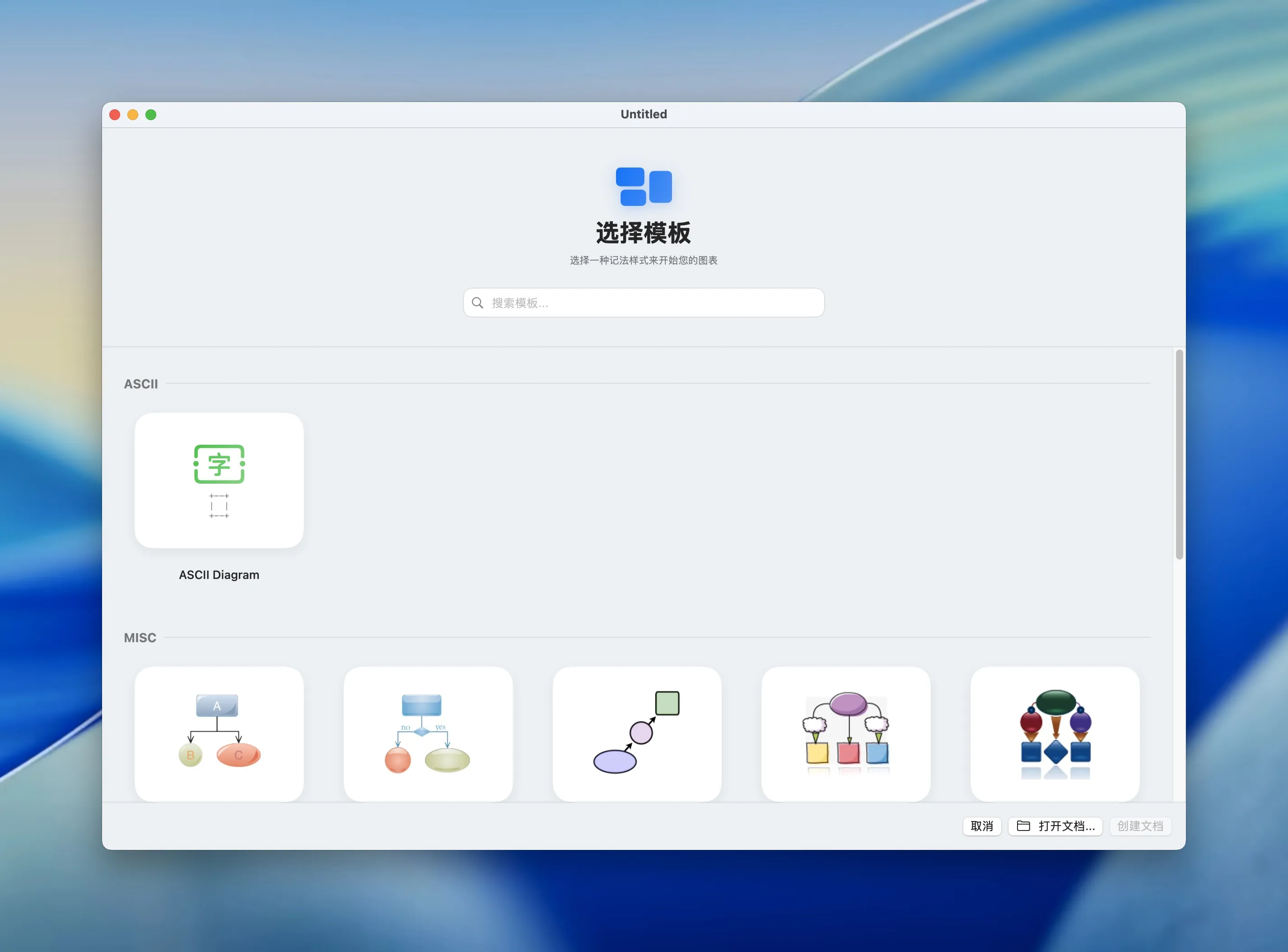Choose the cloud and colored squares template
This screenshot has width=1288, height=952.
846,733
